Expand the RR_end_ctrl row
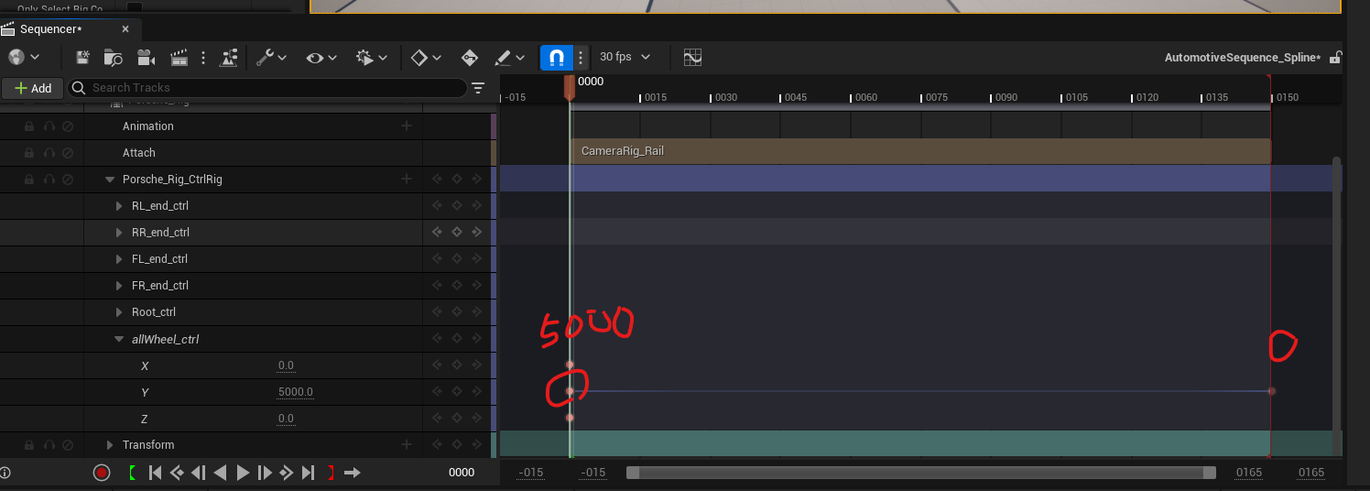Viewport: 1370px width, 491px height. [x=120, y=233]
